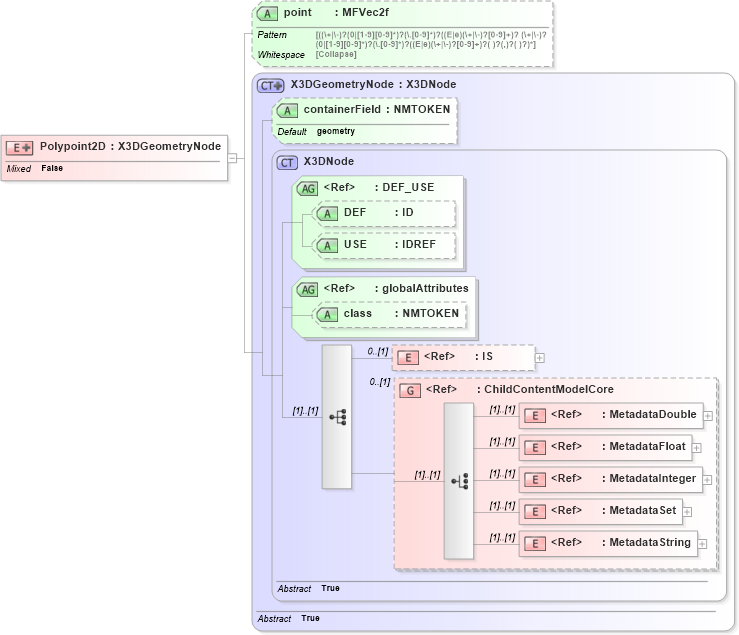
Task: Expand the IS element reference
Action: click(x=540, y=358)
